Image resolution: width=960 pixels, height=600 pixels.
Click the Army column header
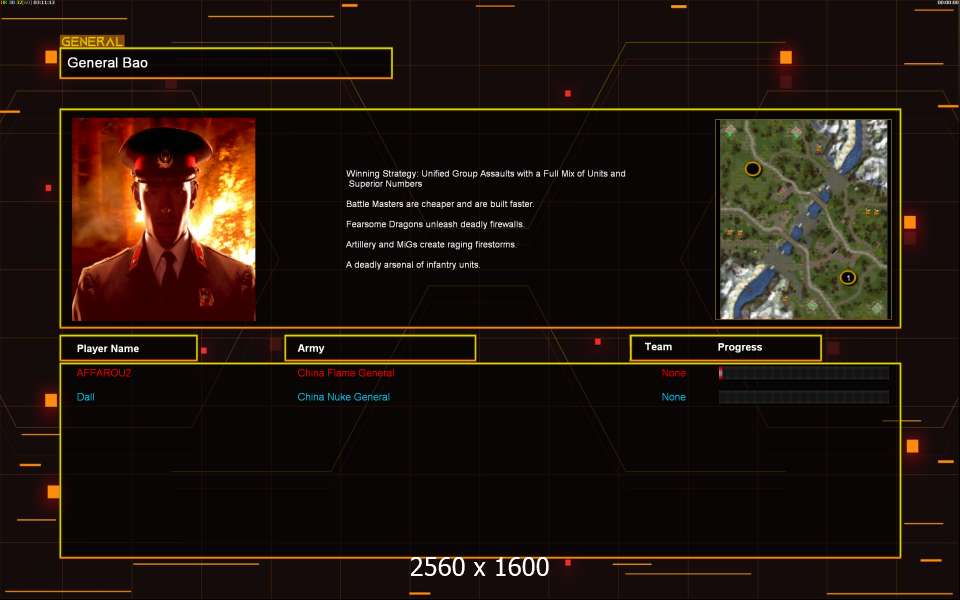coord(379,348)
